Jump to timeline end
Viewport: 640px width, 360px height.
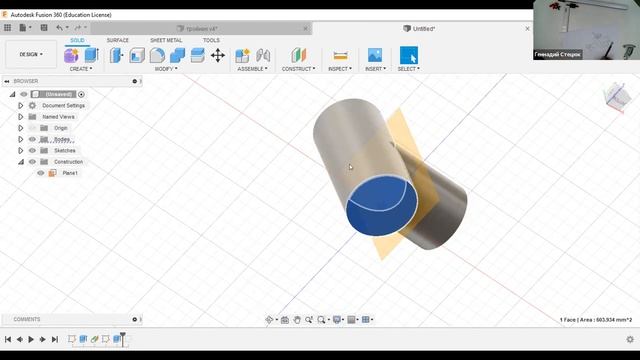pos(55,339)
